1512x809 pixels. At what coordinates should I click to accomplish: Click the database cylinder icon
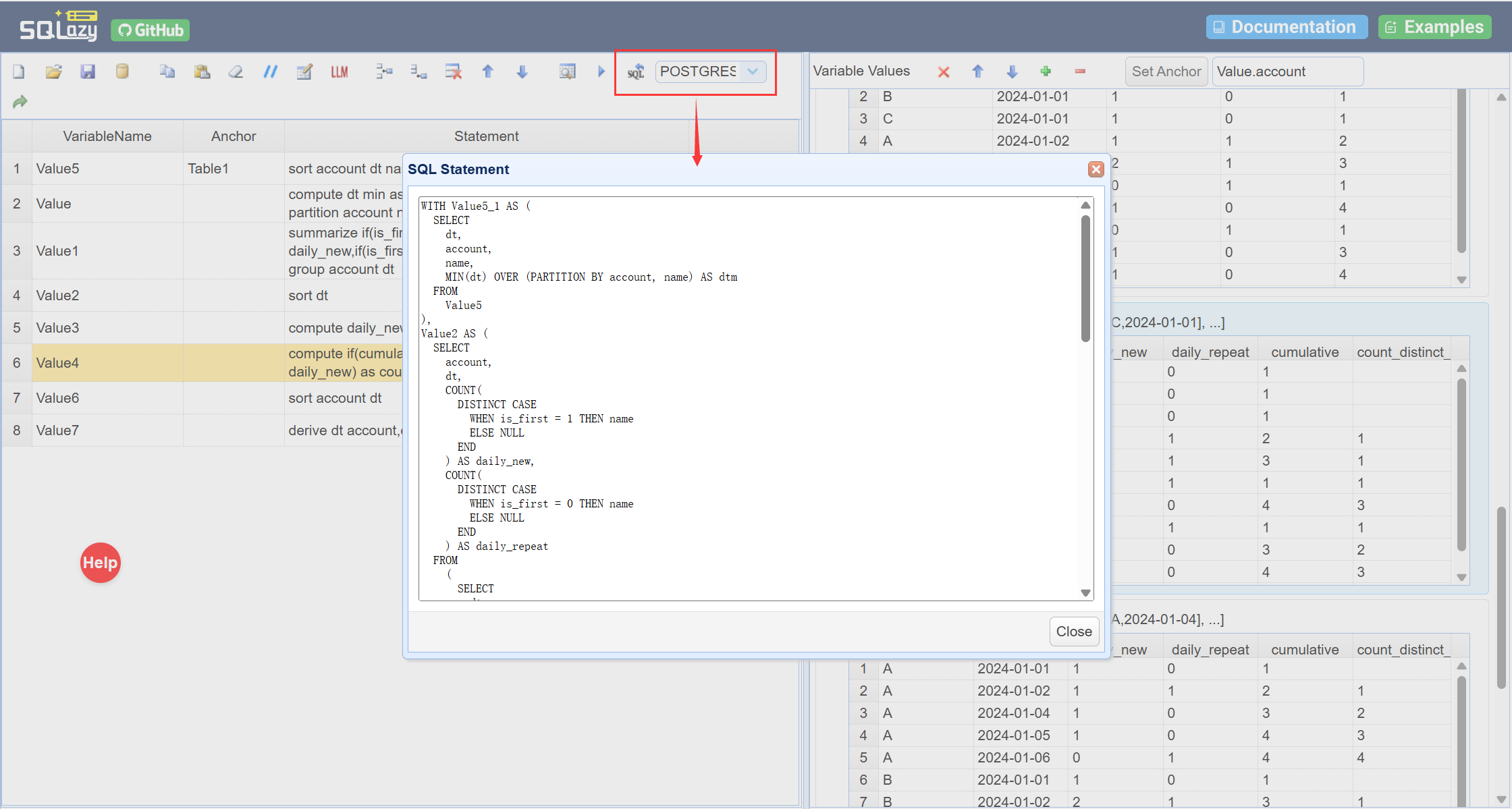pos(122,72)
